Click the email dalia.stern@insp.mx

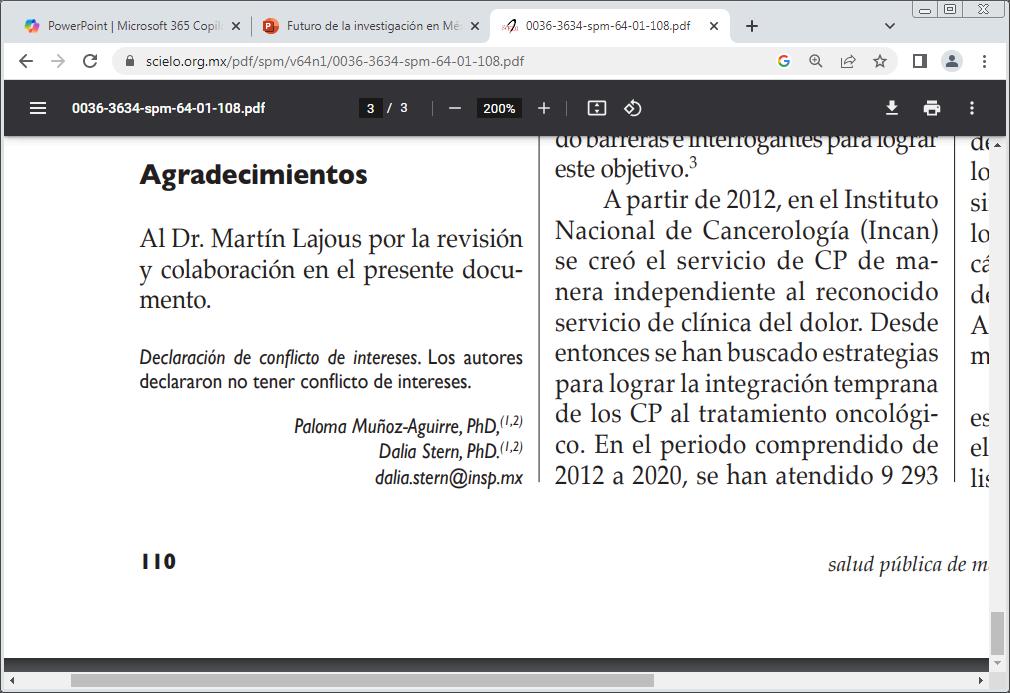pos(449,477)
